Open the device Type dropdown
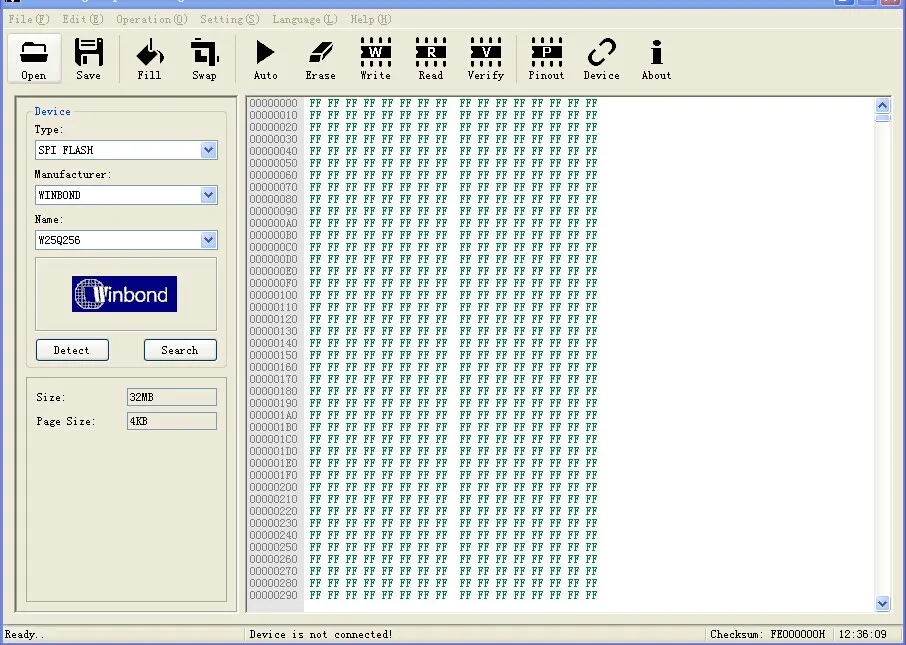Screen dimensions: 906x645 (x=208, y=149)
